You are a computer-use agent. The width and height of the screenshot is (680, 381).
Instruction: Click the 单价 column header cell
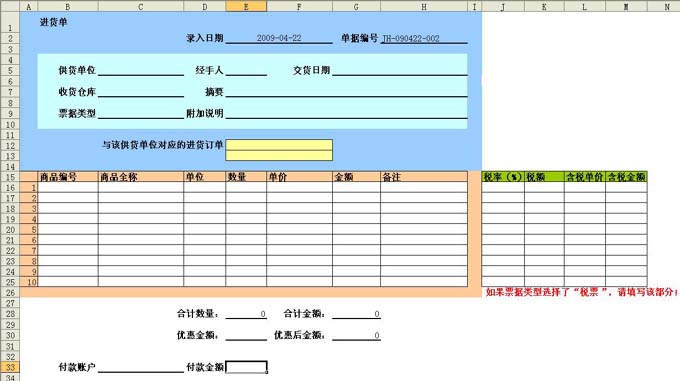[299, 177]
